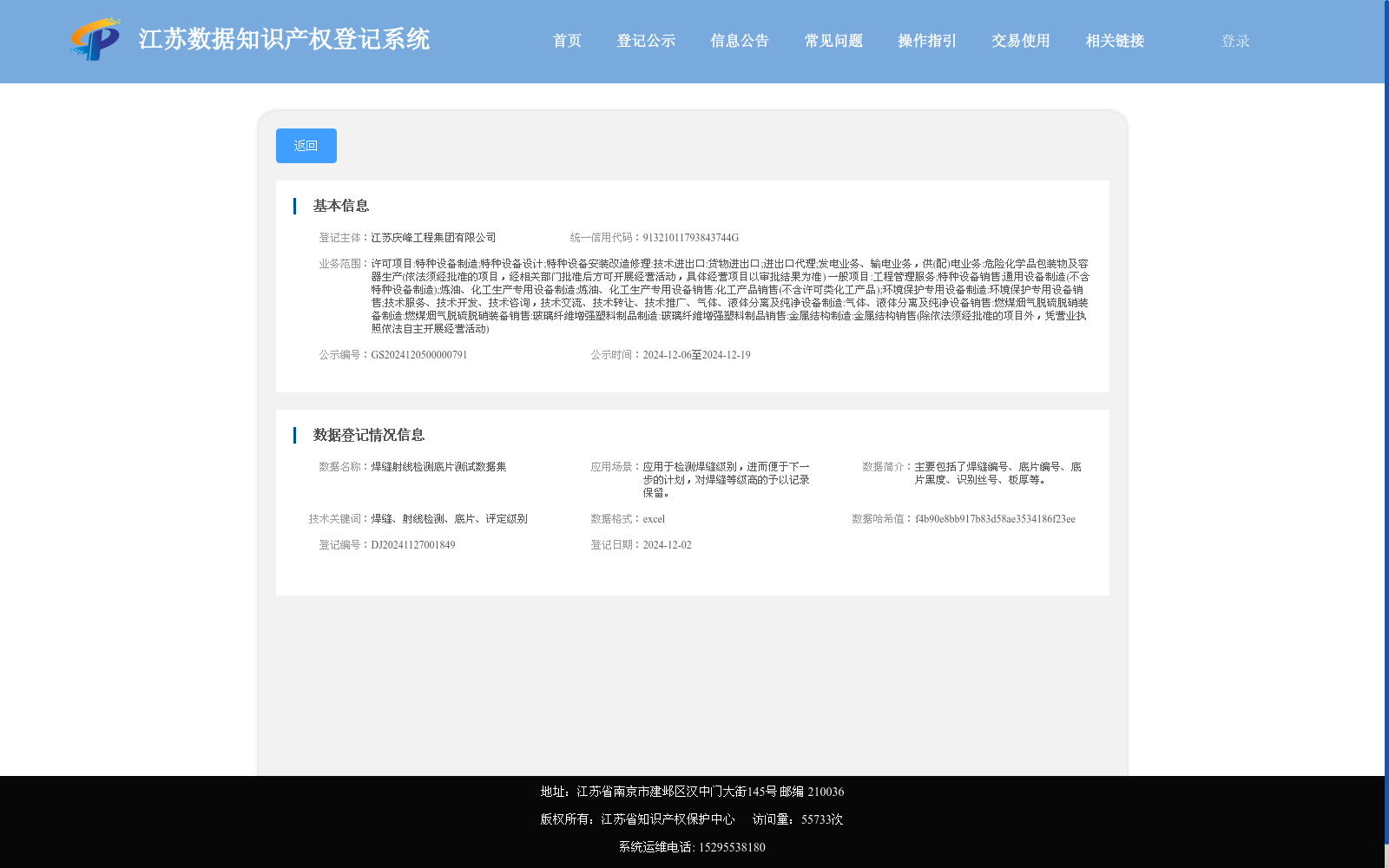Select registration number DJ20241127001849
The height and width of the screenshot is (868, 1389).
[x=413, y=545]
